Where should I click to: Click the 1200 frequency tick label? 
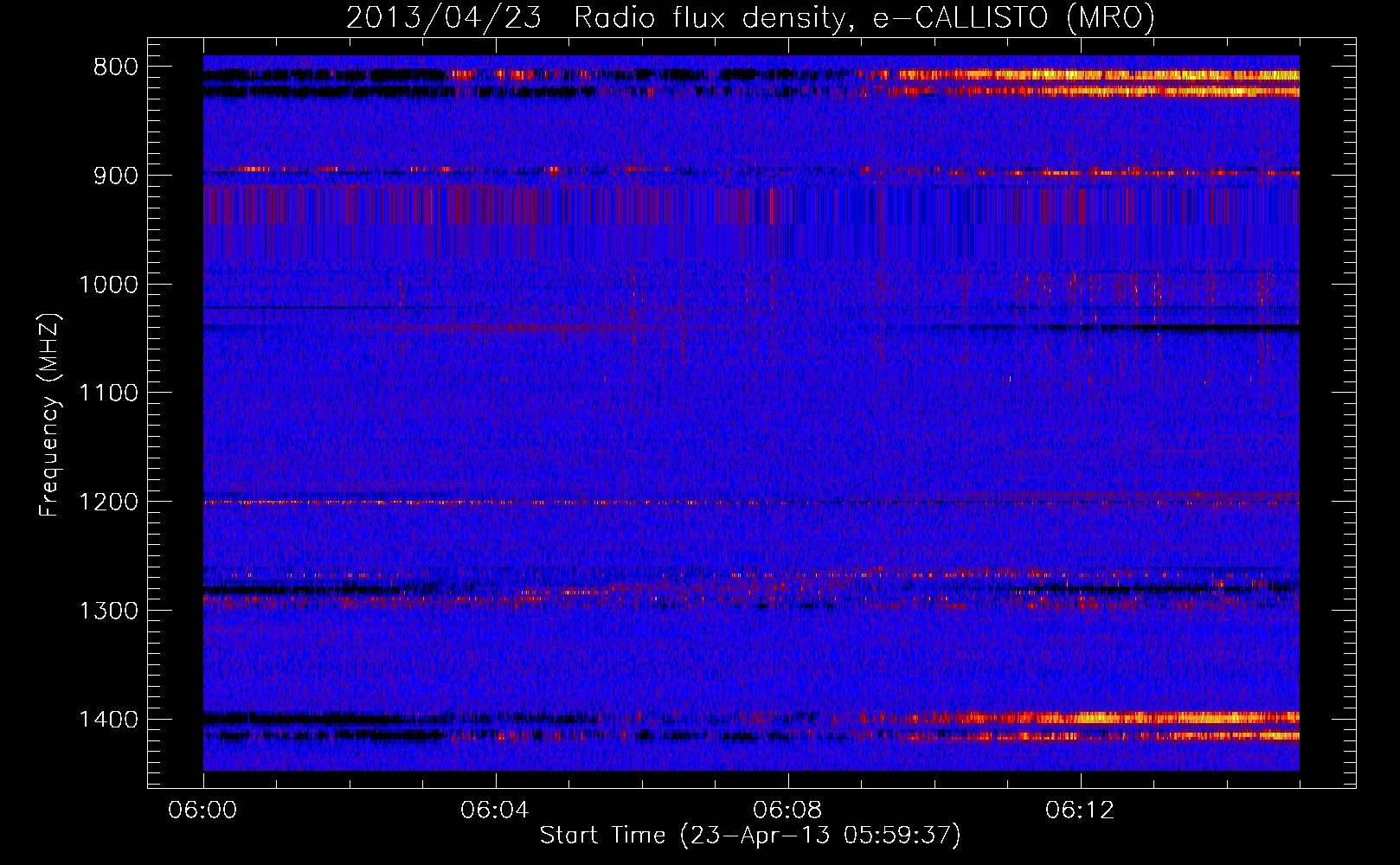[108, 503]
